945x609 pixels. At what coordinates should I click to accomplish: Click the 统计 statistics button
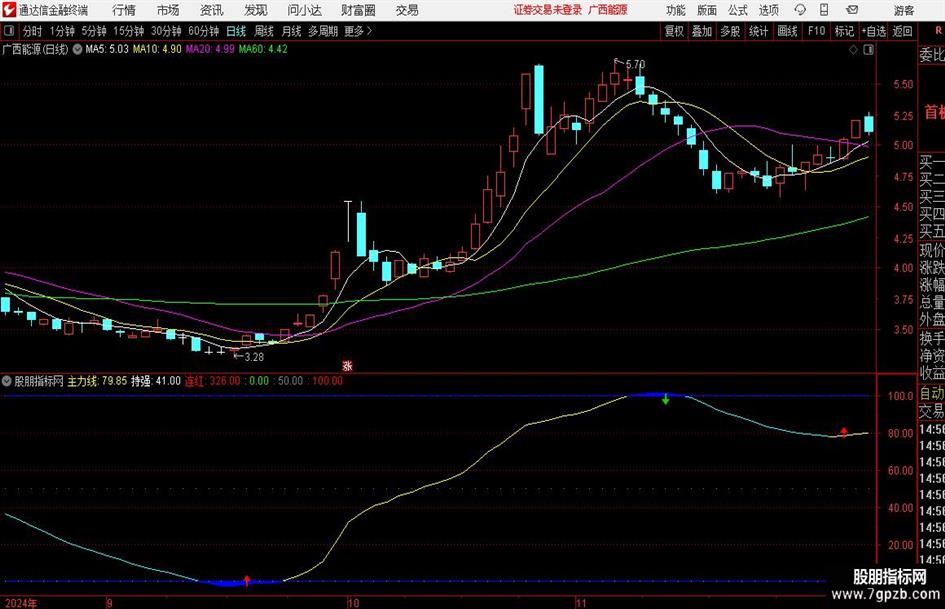point(759,31)
